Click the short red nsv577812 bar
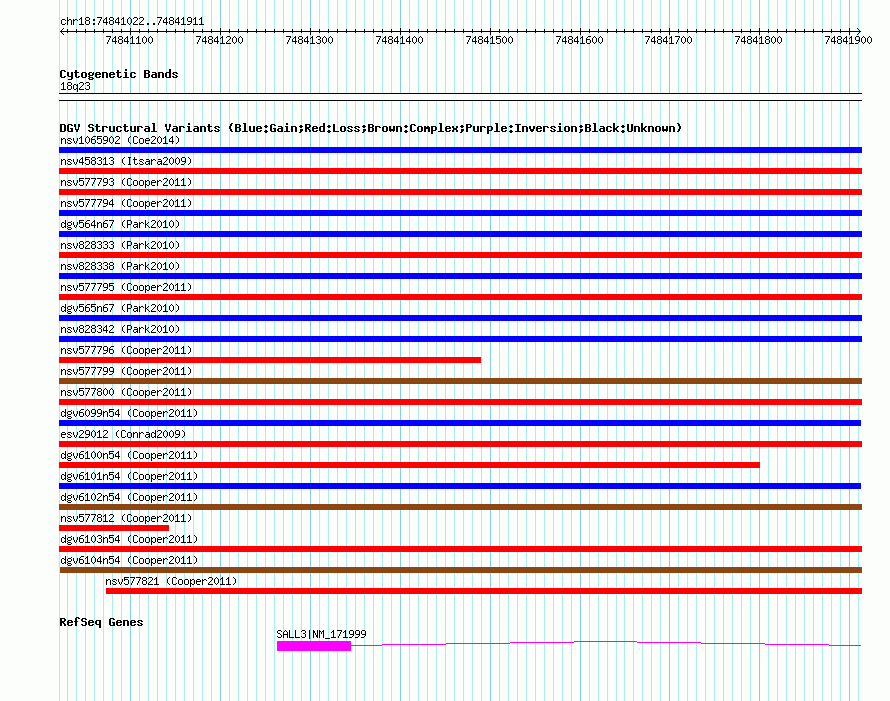The image size is (890, 701). click(114, 528)
